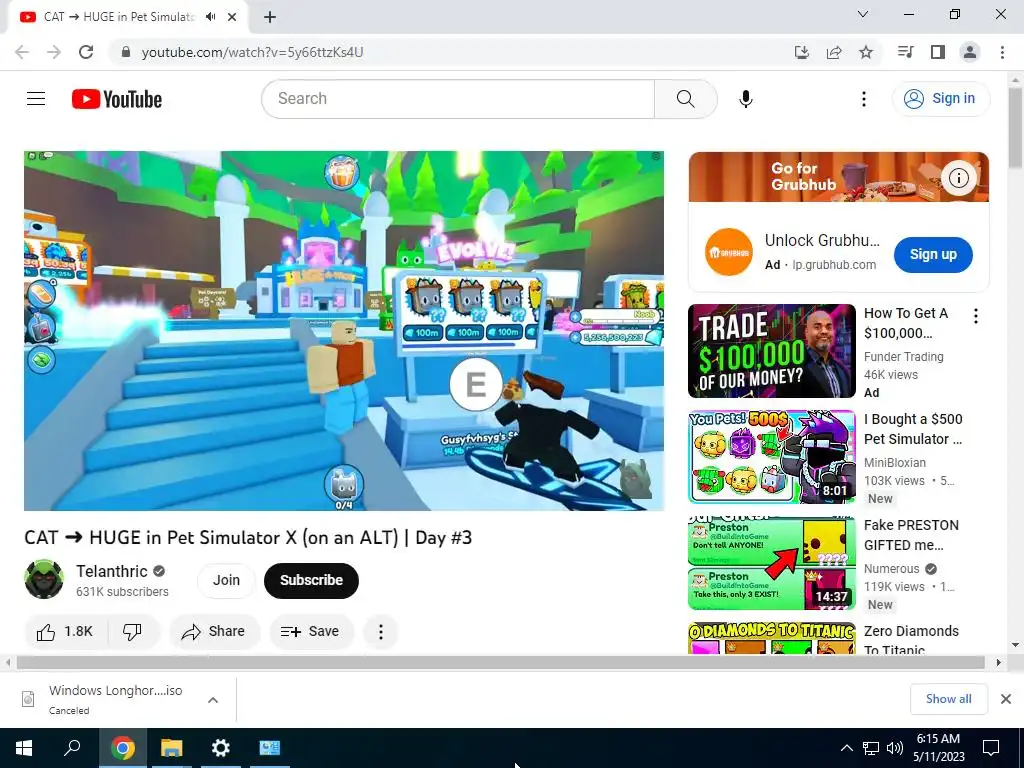Sign up on the Grubhub ad

click(933, 255)
